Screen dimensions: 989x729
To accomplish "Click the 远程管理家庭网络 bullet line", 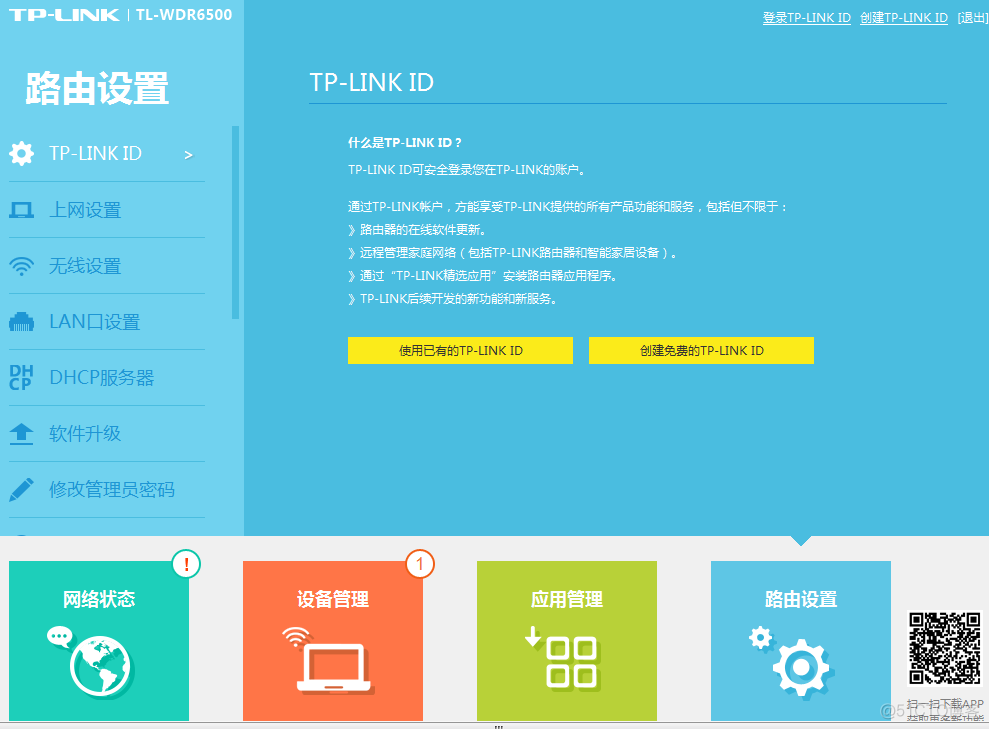I will pos(513,253).
